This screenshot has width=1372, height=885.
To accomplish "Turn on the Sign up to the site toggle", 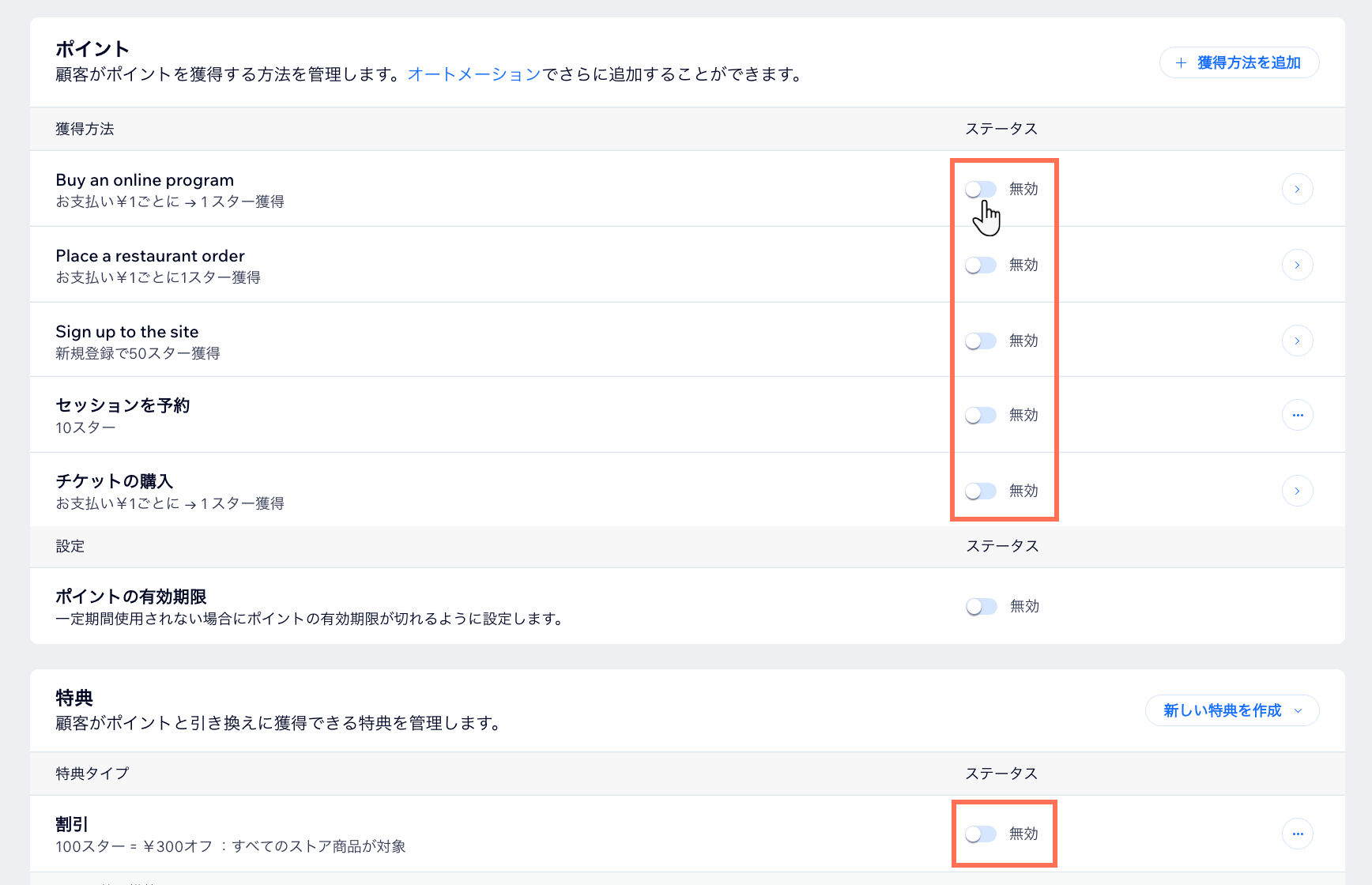I will 981,341.
